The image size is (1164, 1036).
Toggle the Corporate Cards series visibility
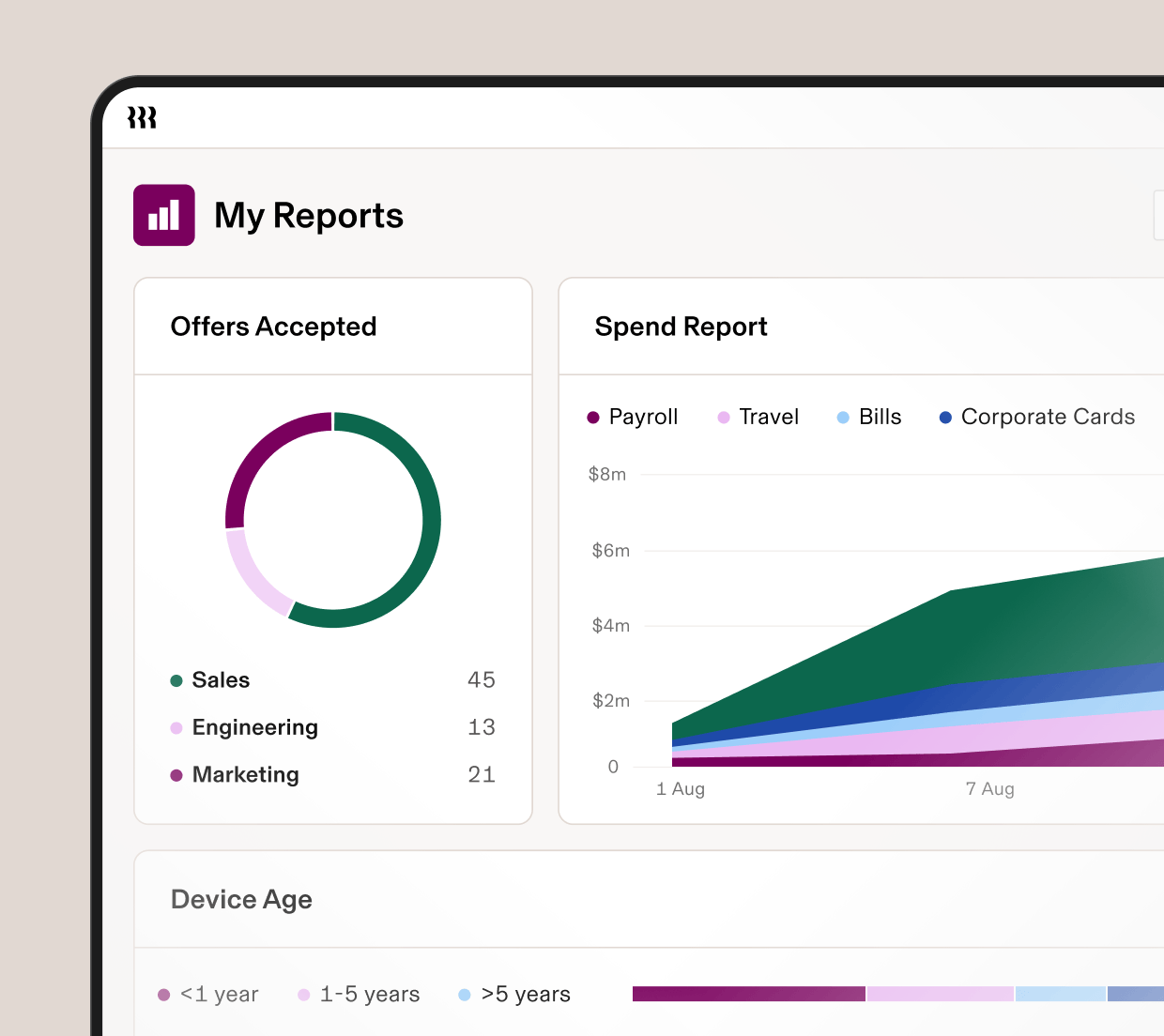tap(944, 417)
